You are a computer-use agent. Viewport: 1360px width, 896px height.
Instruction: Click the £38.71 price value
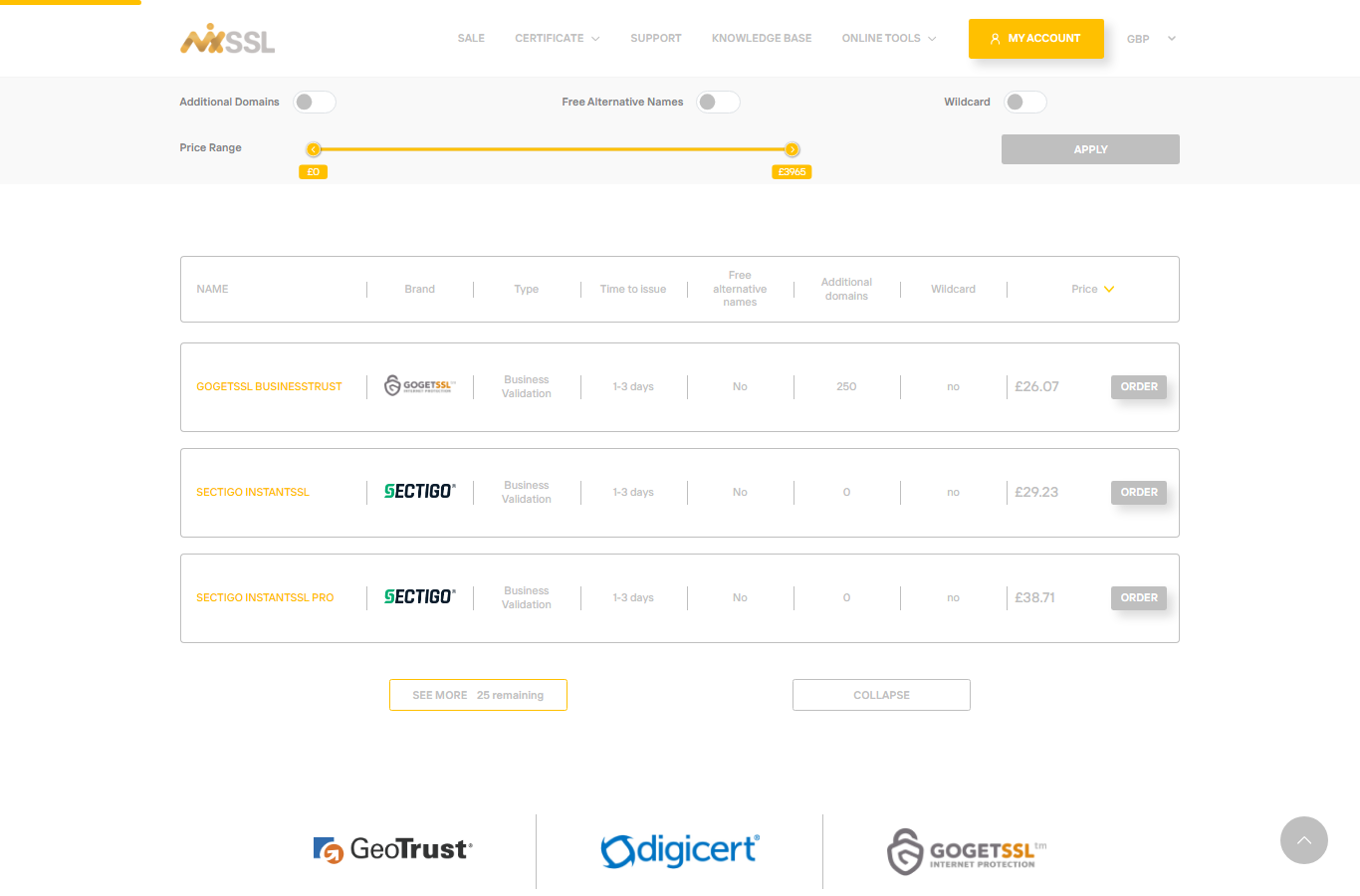tap(1034, 597)
